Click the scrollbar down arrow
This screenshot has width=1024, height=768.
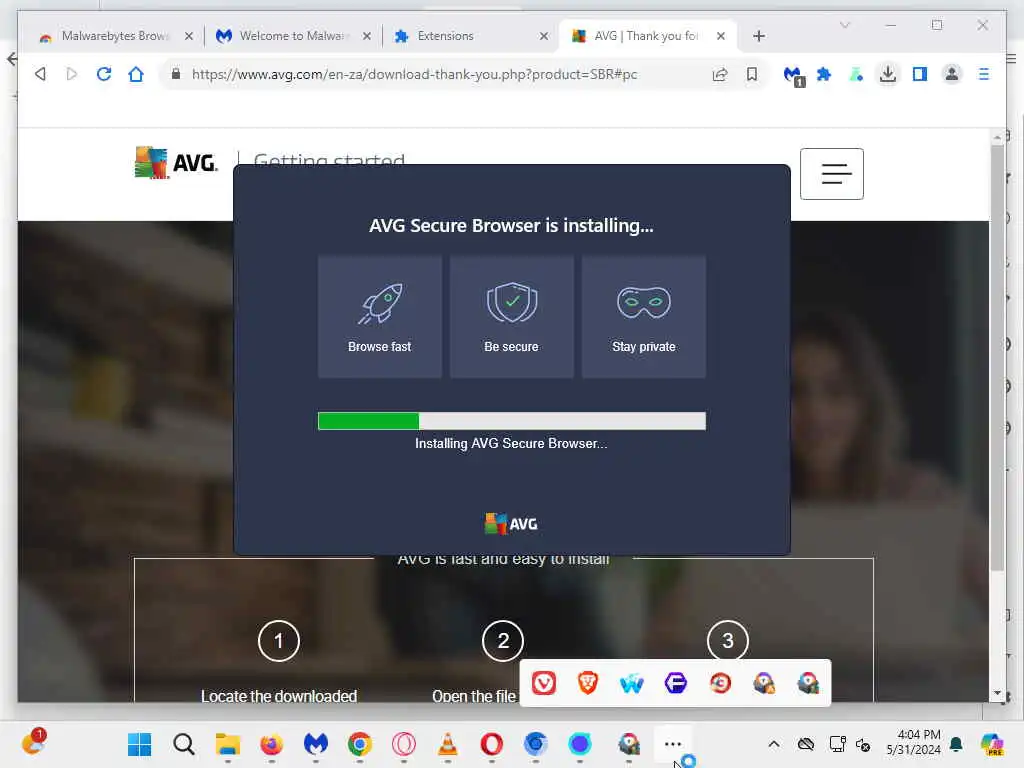pos(997,693)
